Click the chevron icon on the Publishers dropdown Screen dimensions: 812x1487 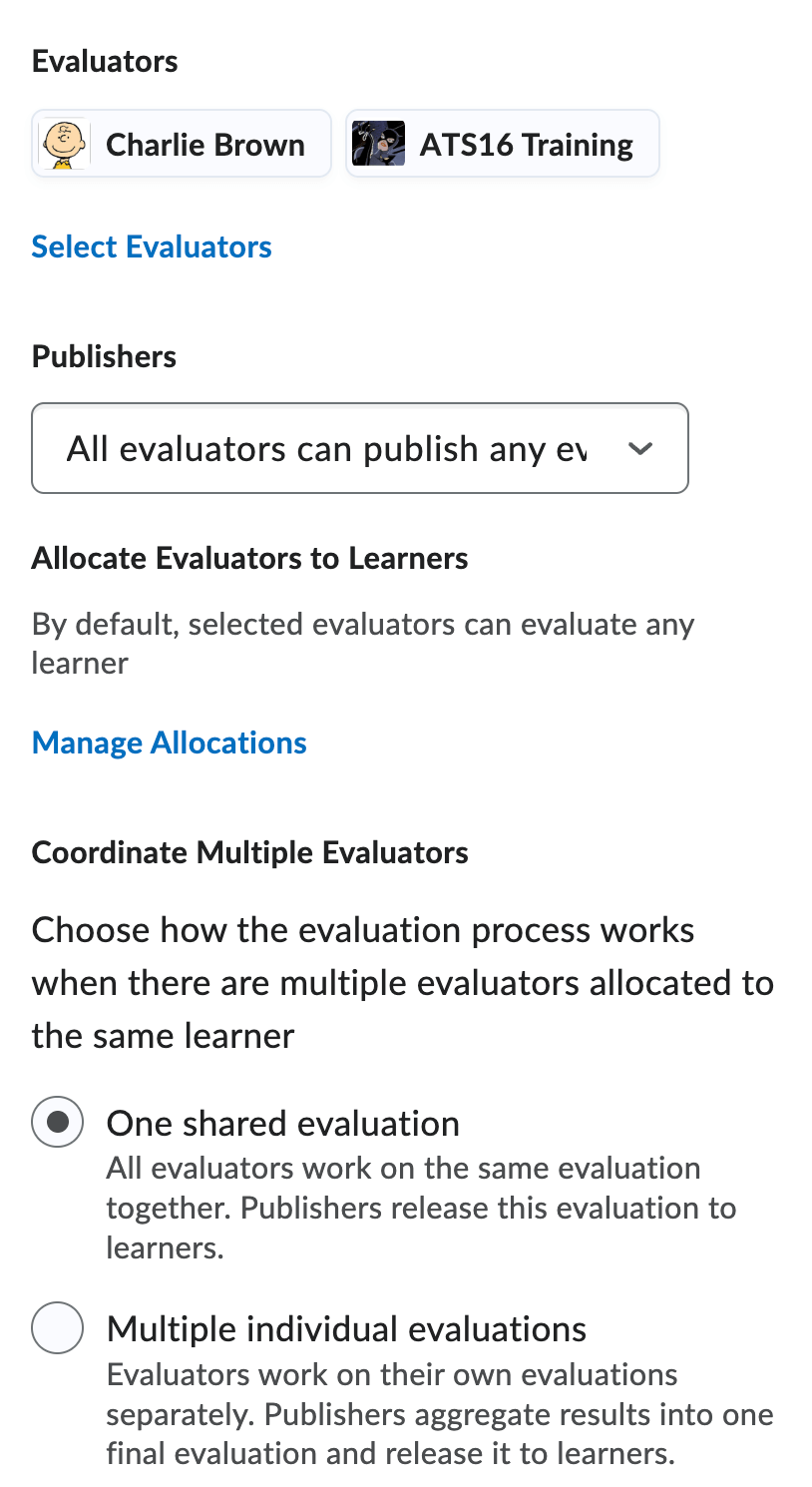point(640,448)
